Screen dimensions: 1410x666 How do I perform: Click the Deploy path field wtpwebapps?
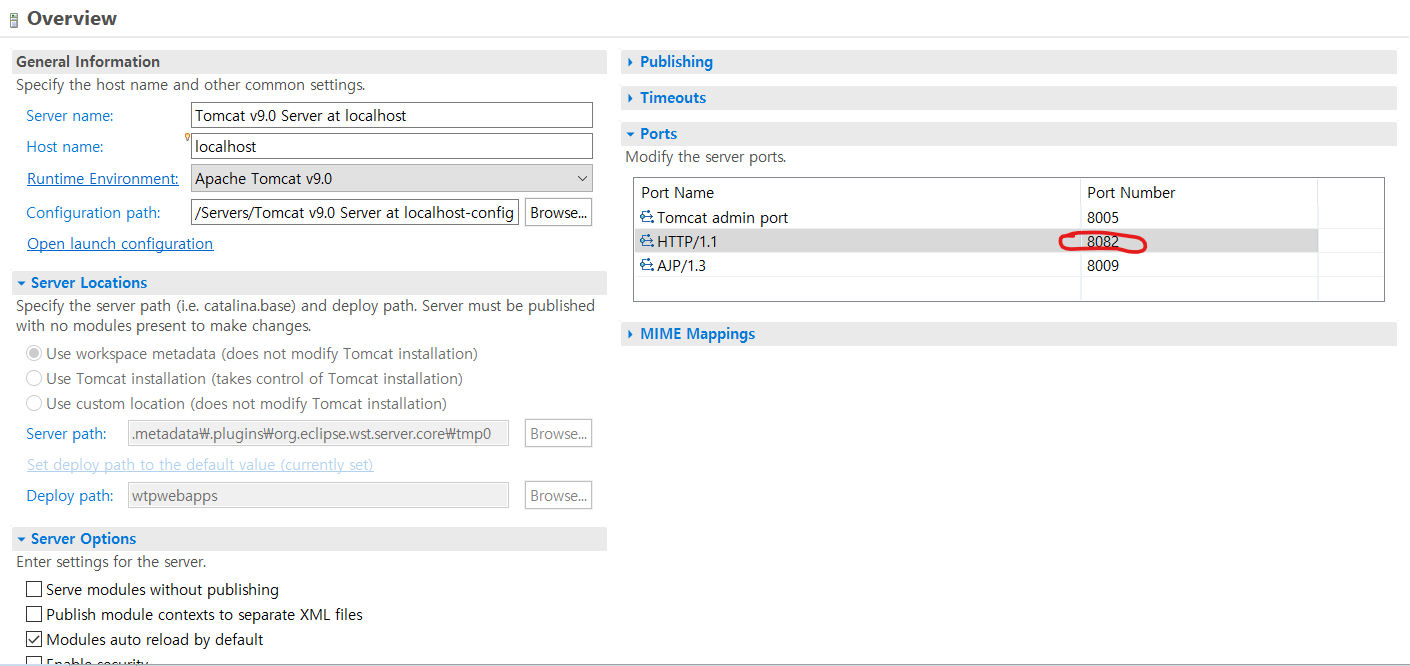(319, 495)
